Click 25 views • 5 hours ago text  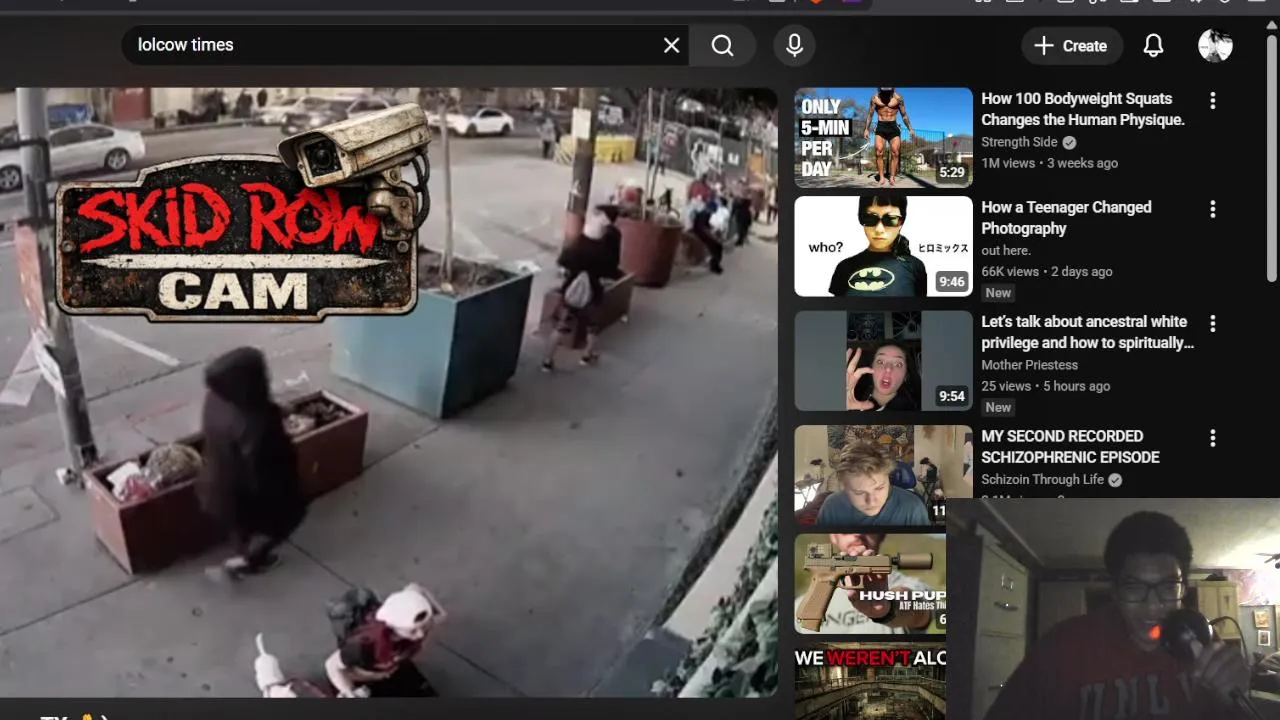(x=1045, y=386)
